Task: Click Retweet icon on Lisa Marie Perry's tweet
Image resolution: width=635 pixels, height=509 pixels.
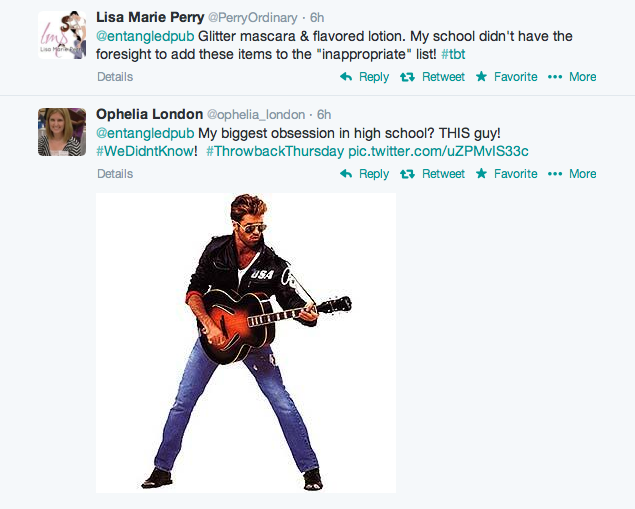Action: pyautogui.click(x=407, y=77)
